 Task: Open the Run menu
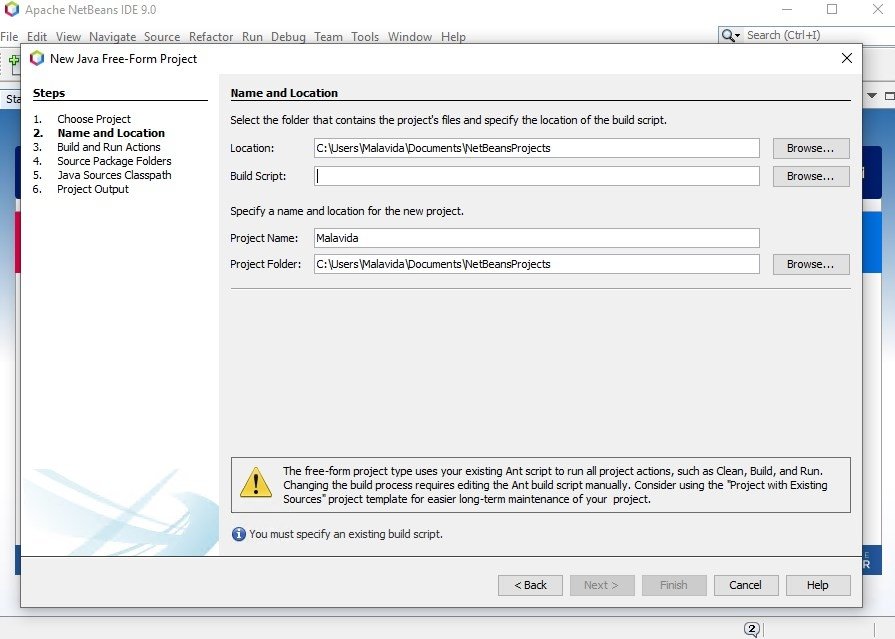pos(252,37)
